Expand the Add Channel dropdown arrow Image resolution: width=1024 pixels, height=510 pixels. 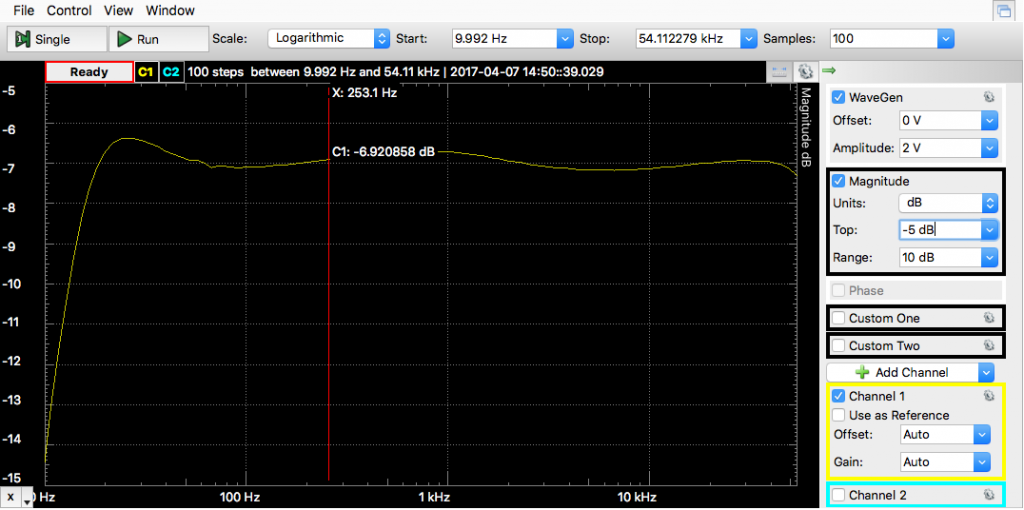pos(986,373)
